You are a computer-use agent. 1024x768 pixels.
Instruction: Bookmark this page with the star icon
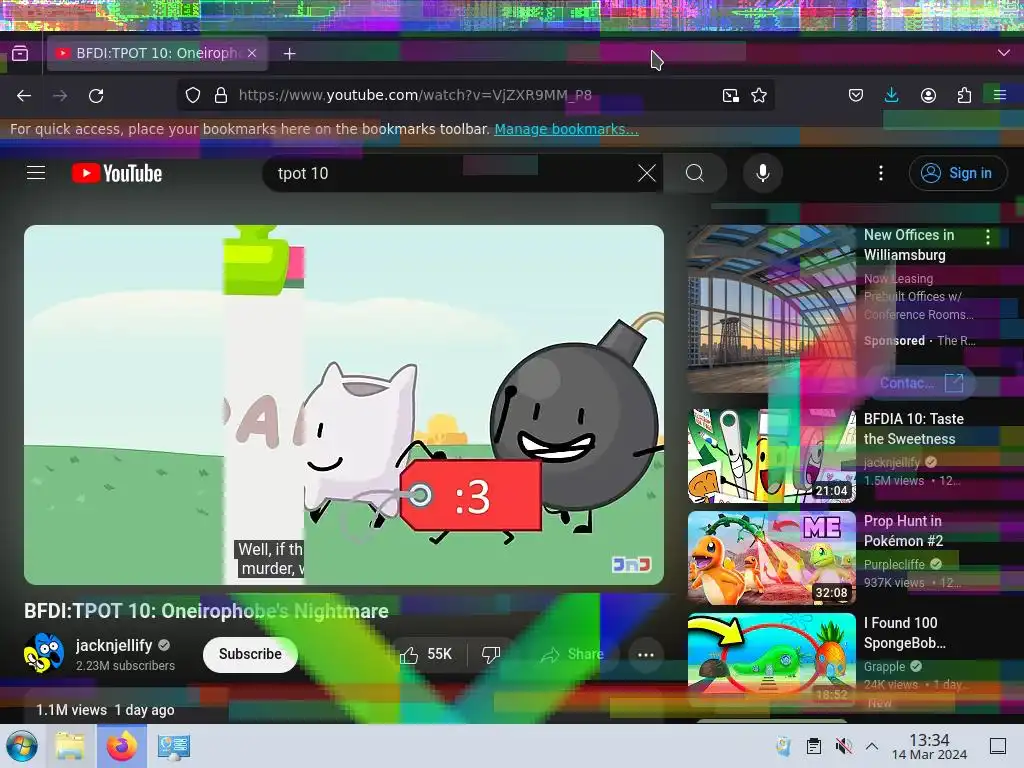(759, 95)
